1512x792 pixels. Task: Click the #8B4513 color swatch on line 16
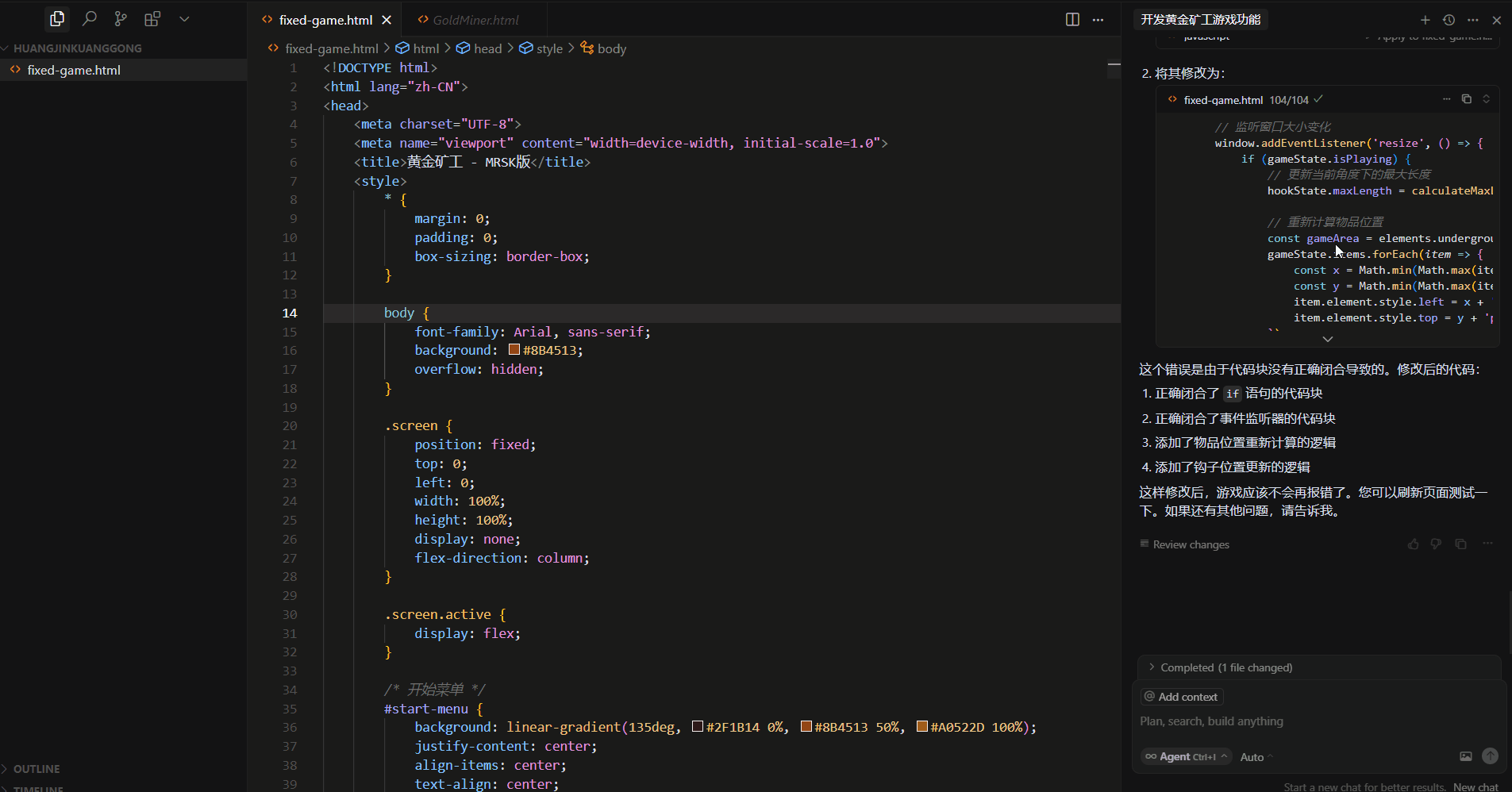(x=514, y=350)
